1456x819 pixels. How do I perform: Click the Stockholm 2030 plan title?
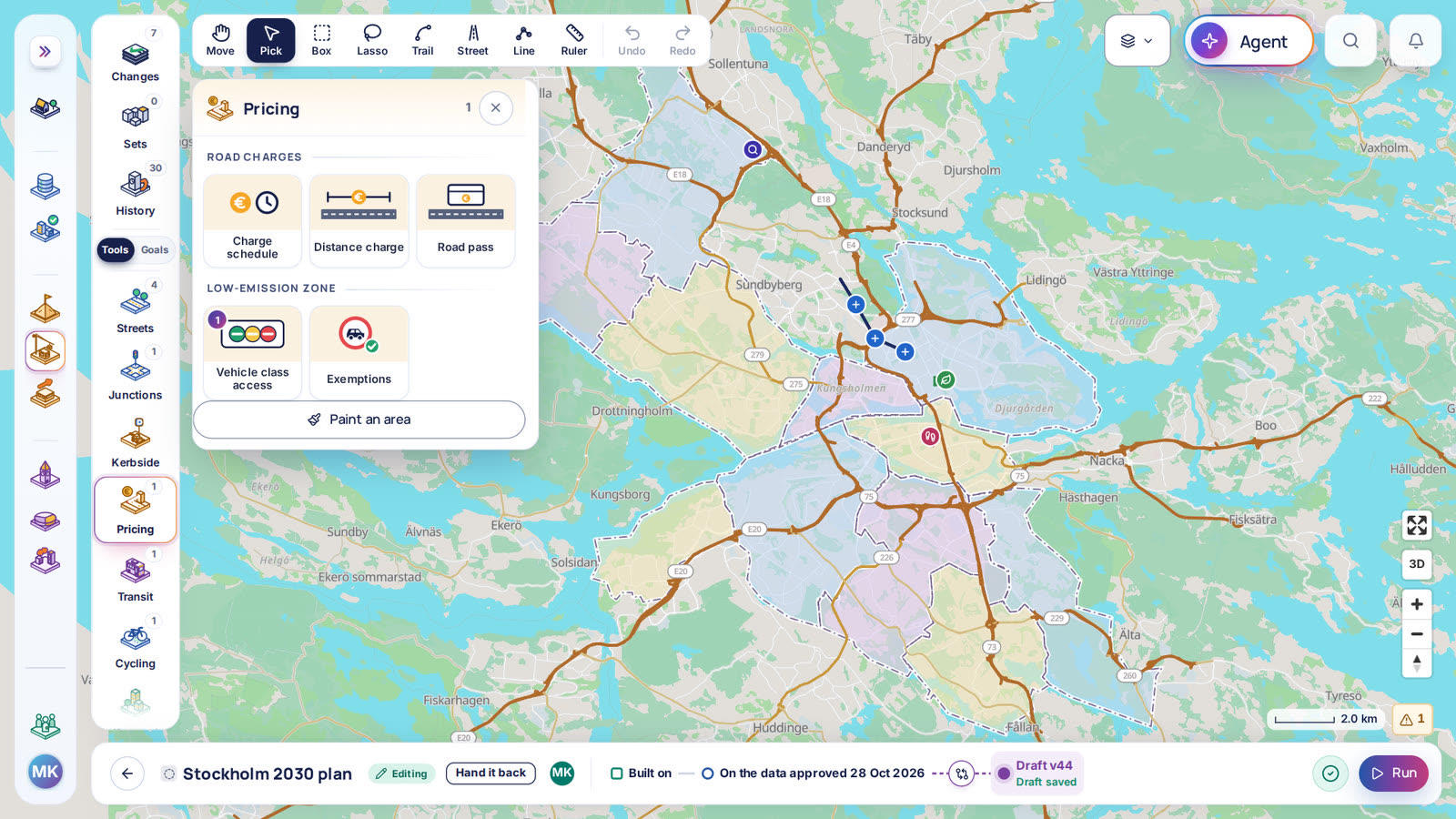coord(268,773)
